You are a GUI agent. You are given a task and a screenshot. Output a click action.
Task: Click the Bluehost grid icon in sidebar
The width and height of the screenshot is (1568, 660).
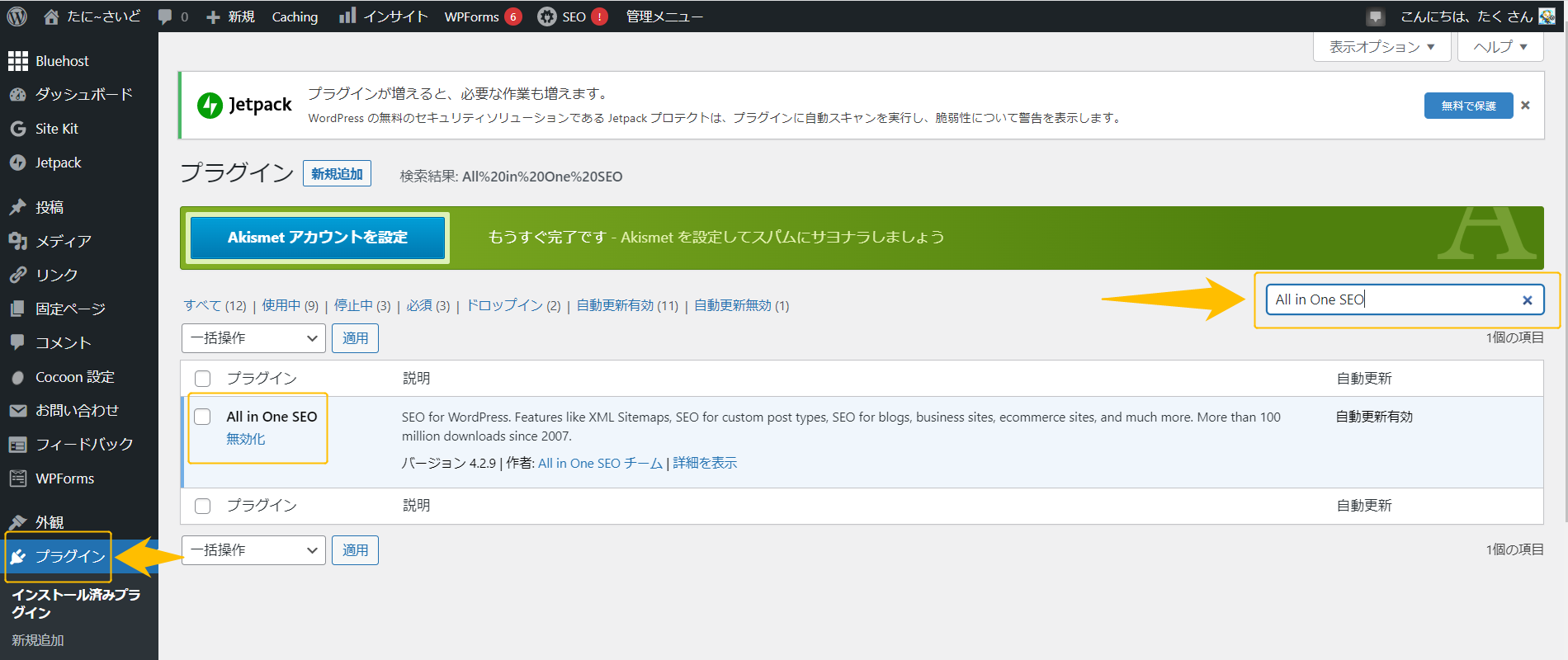point(18,61)
